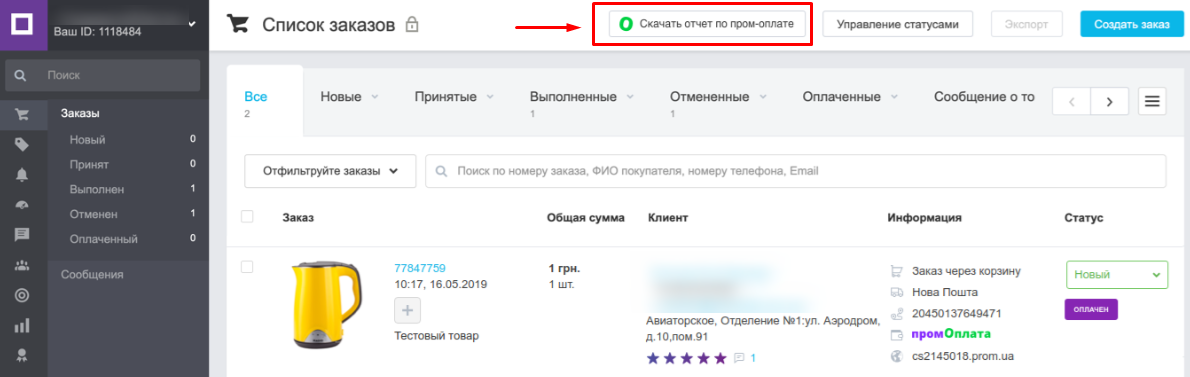Open the award ribbon icon in sidebar

[23, 356]
